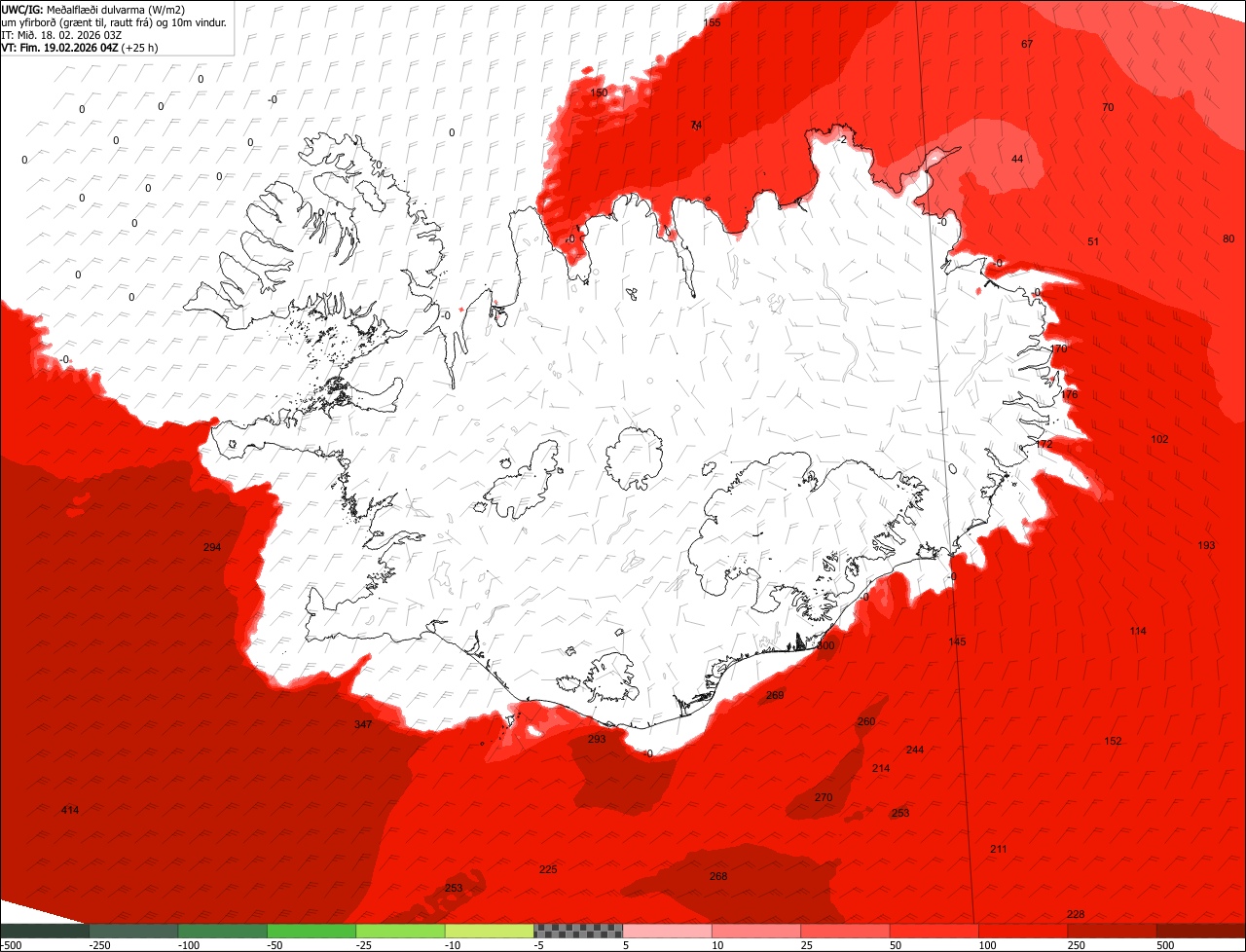
Task: Click the flux value 294 west of Iceland
Action: pos(212,547)
